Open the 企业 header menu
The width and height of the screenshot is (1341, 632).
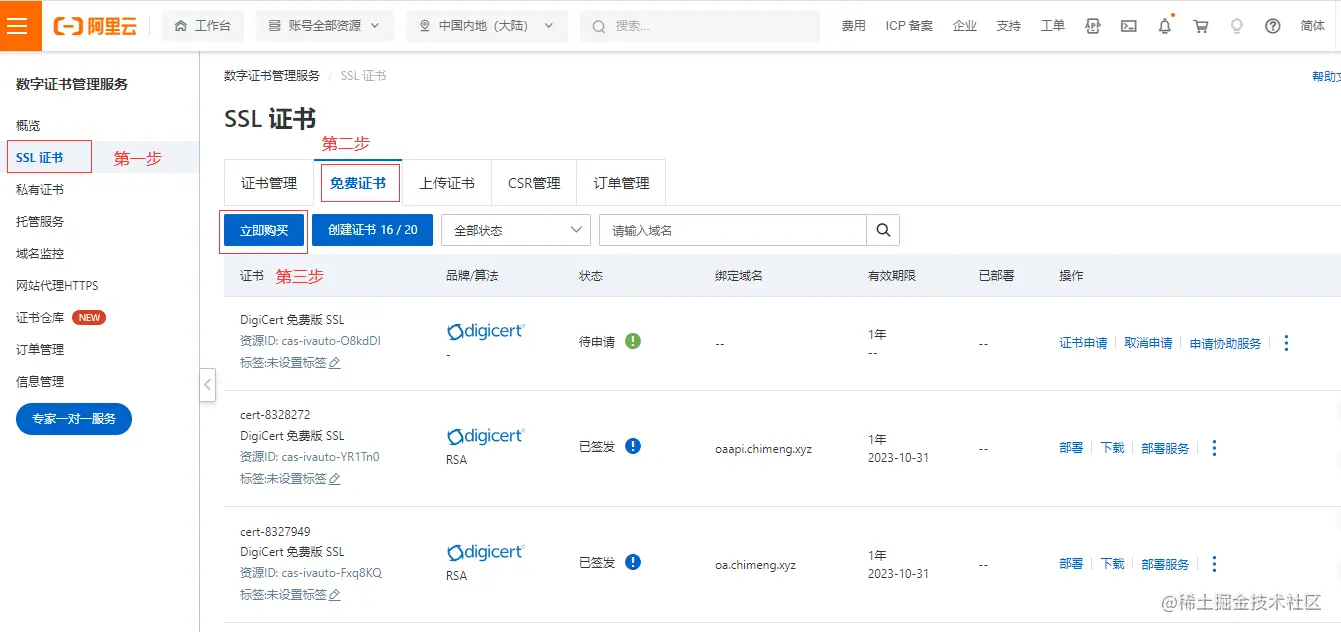[x=965, y=26]
